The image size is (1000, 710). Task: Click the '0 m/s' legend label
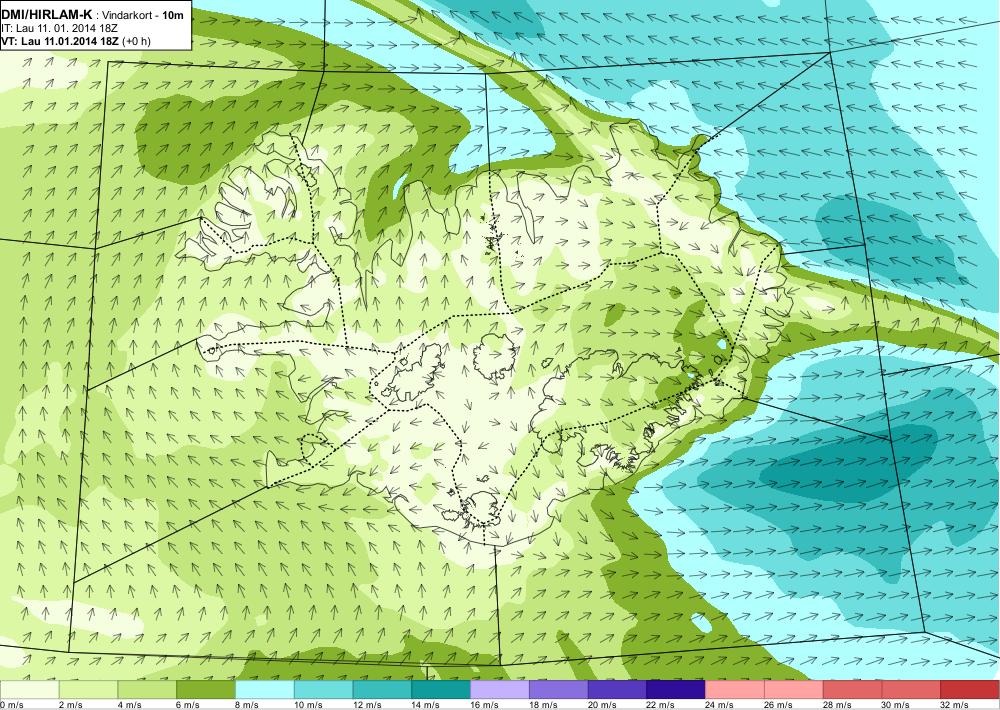click(12, 705)
